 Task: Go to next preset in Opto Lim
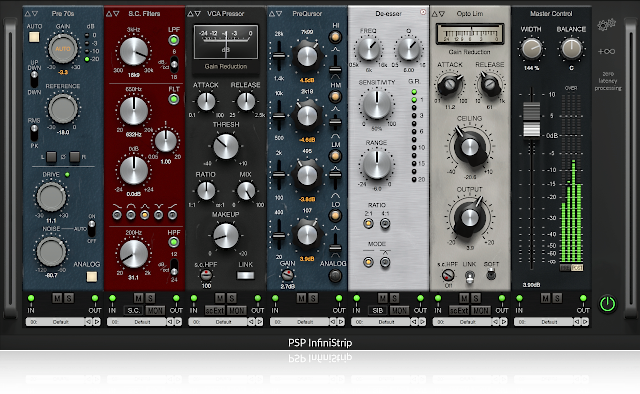point(504,322)
